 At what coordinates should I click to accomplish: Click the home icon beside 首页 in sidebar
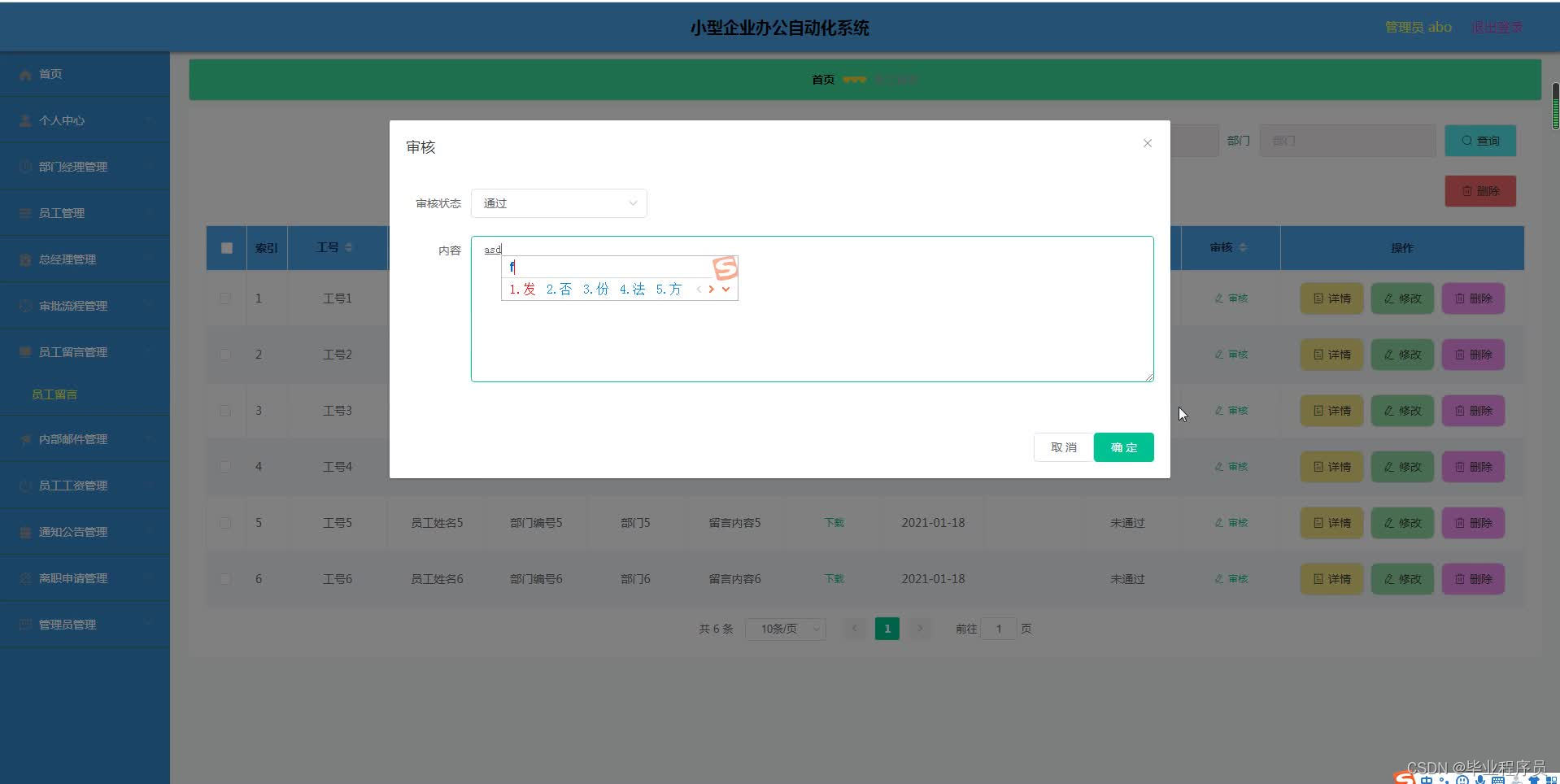pyautogui.click(x=25, y=75)
